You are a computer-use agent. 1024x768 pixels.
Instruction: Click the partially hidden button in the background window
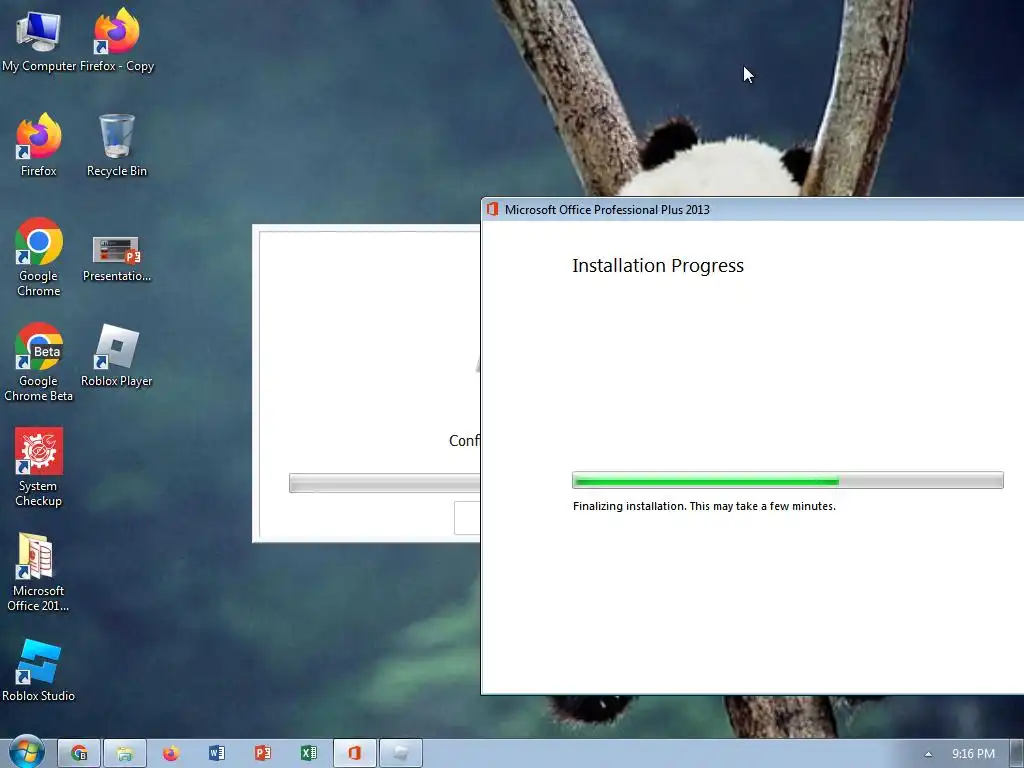(468, 518)
